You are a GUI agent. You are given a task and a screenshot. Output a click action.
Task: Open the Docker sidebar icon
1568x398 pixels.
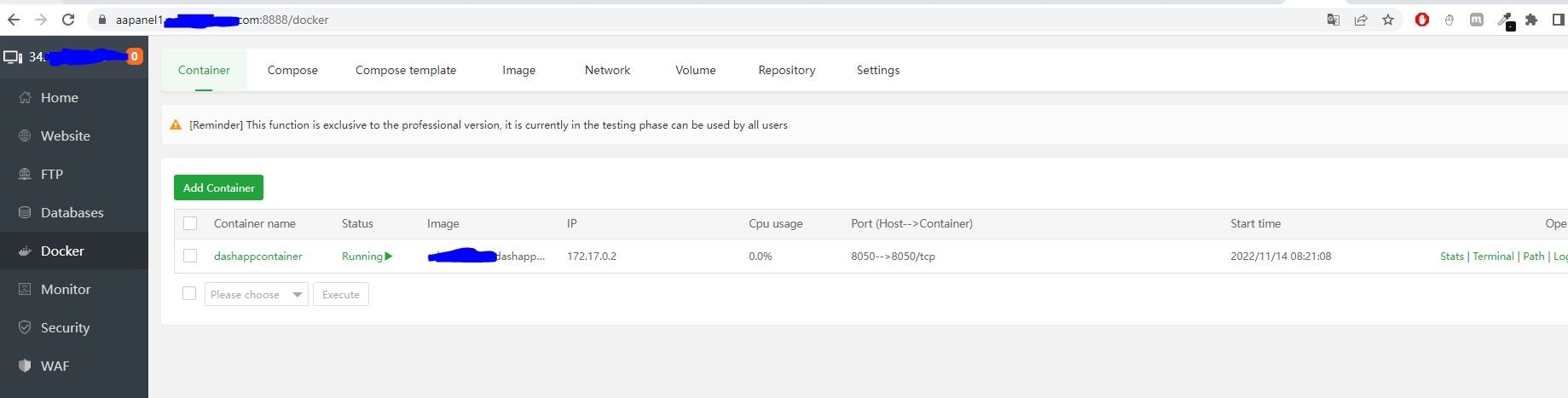[25, 251]
